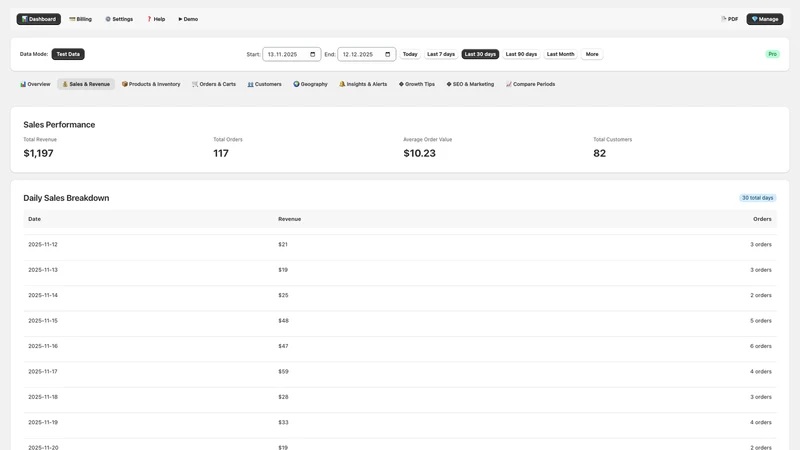The width and height of the screenshot is (800, 450).
Task: Click the $48 revenue cell
Action: 283,321
